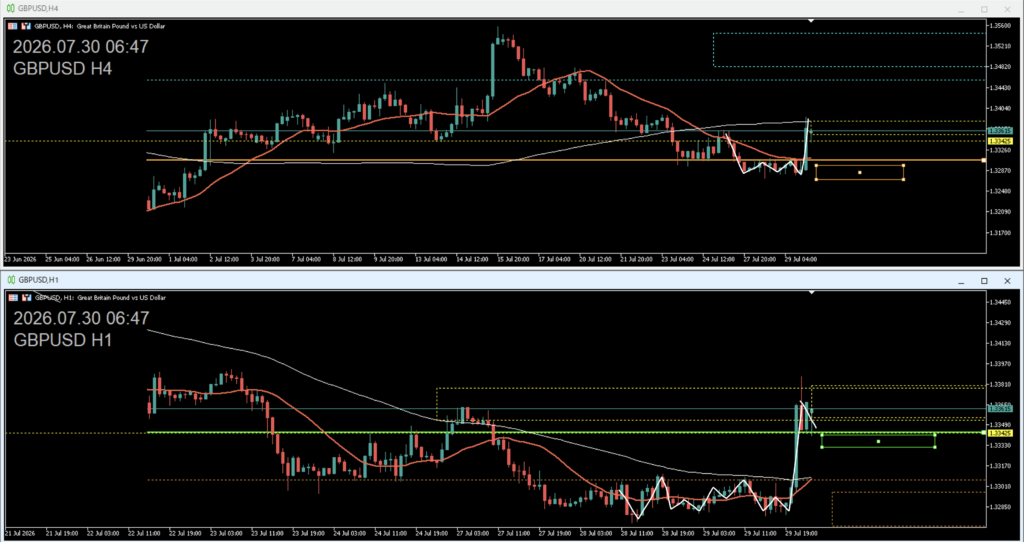Screen dimensions: 1024x542
Task: Click 1.34040 on H4 price scale
Action: [x=1000, y=108]
